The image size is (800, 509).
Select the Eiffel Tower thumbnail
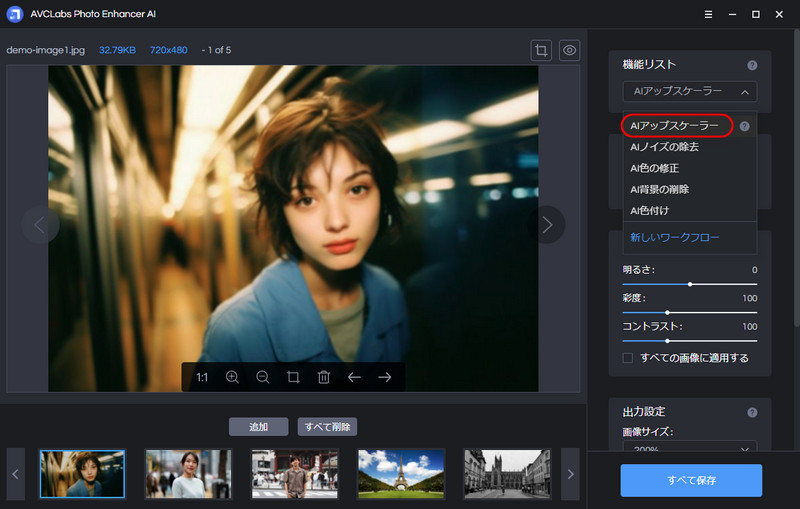(401, 474)
